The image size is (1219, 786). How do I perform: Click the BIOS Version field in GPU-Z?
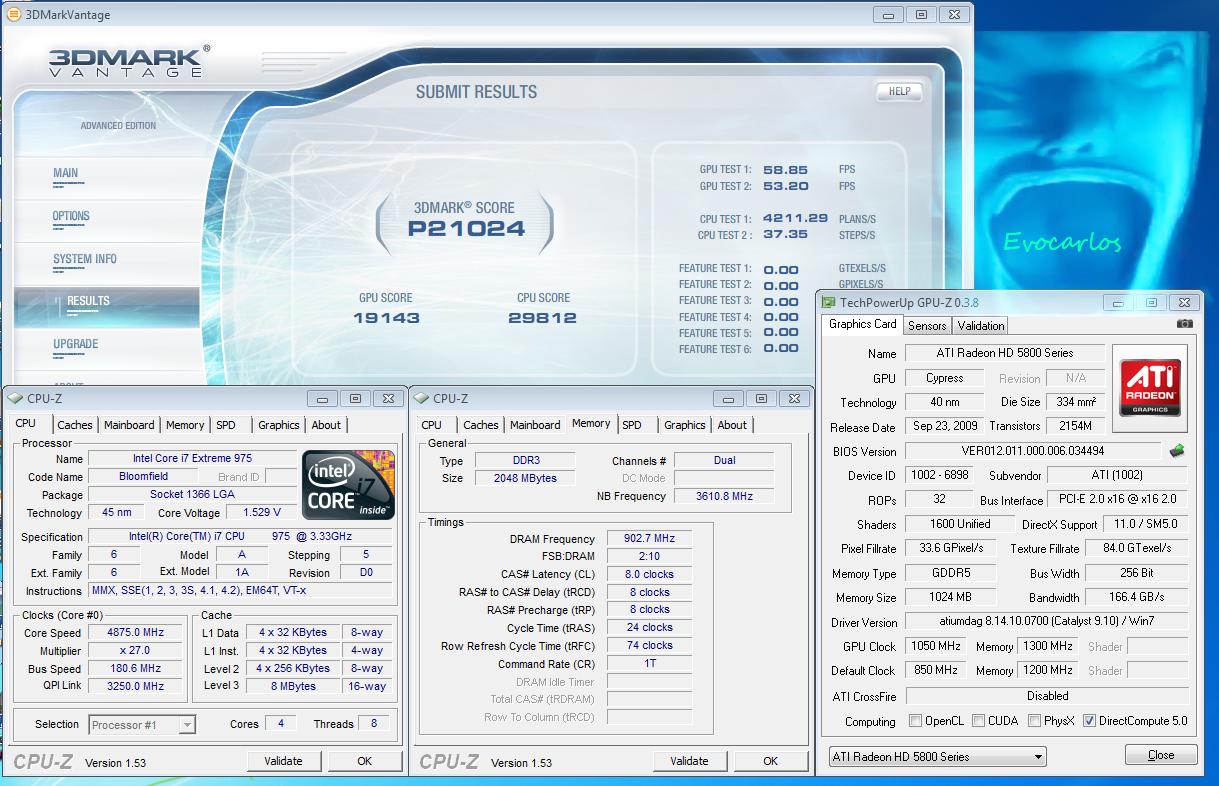click(x=1033, y=451)
